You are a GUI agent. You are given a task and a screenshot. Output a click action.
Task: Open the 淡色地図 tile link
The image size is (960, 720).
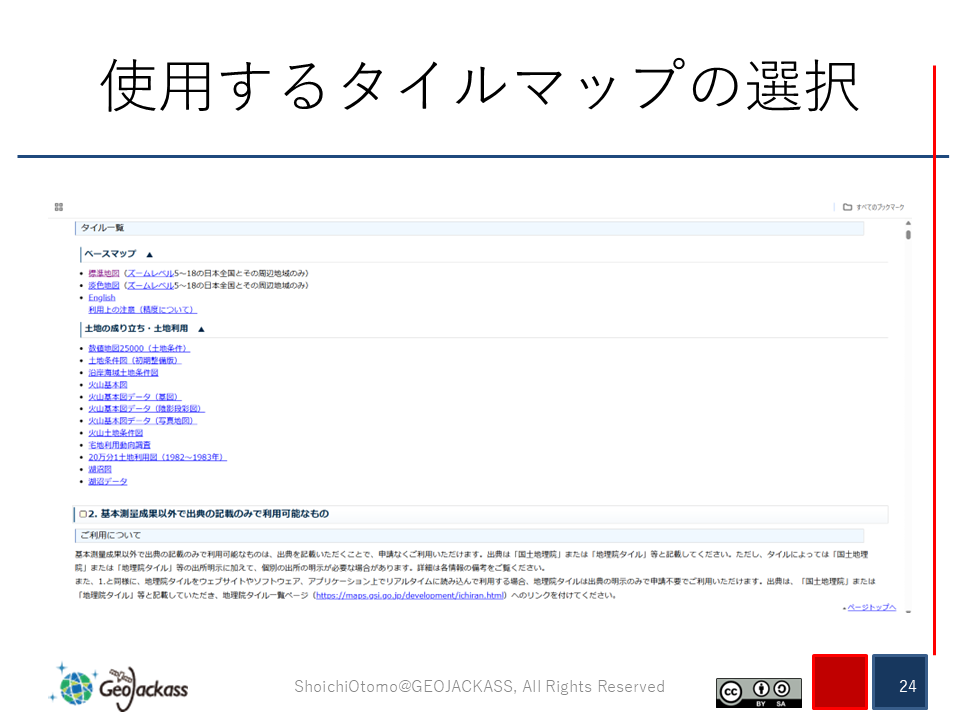click(103, 285)
